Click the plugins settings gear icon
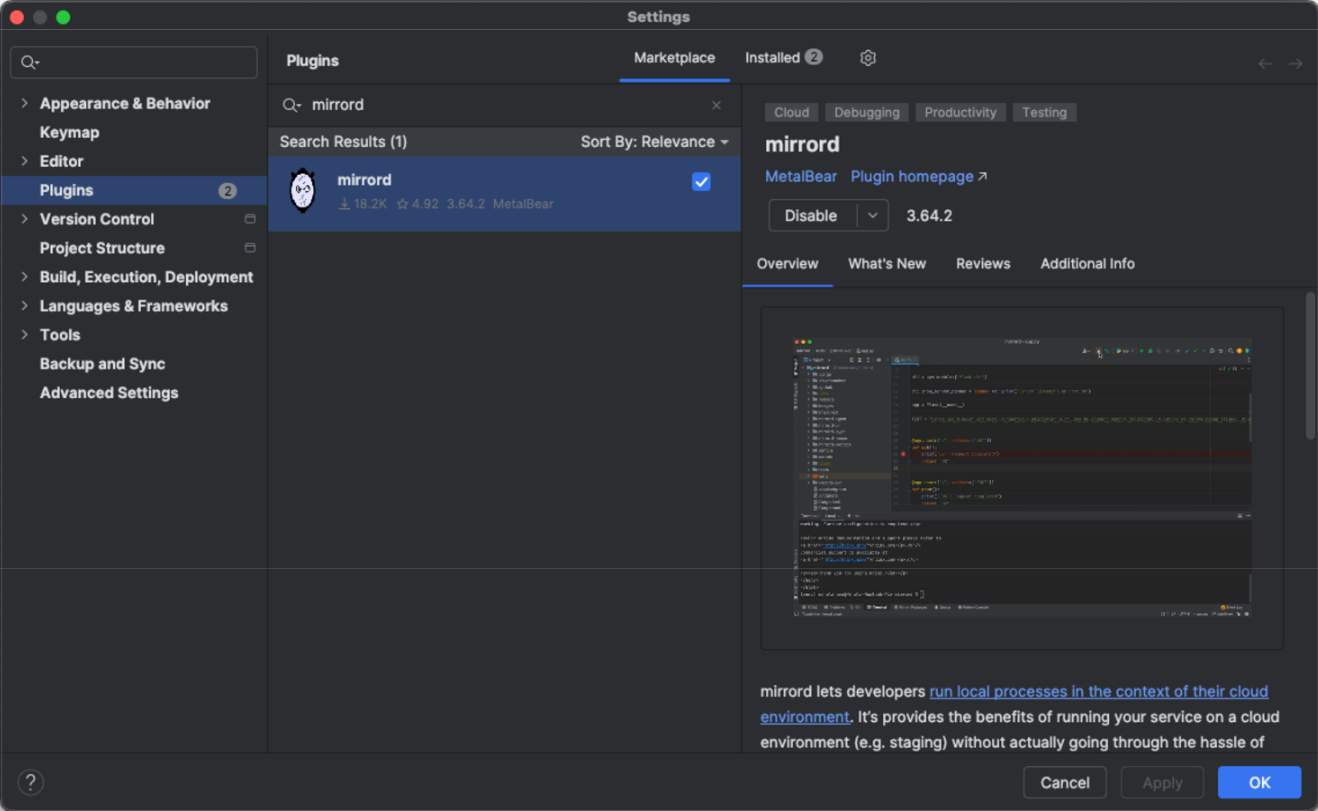The image size is (1318, 811). [868, 58]
